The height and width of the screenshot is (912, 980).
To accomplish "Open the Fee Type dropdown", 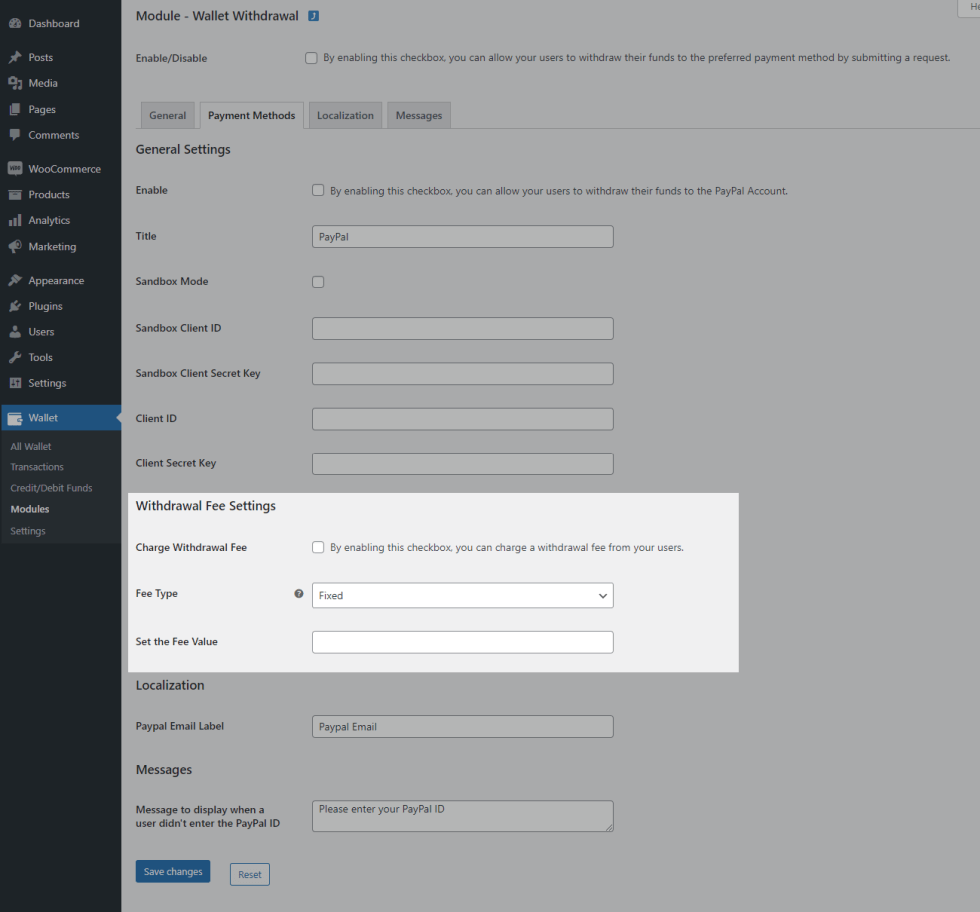I will pos(462,595).
